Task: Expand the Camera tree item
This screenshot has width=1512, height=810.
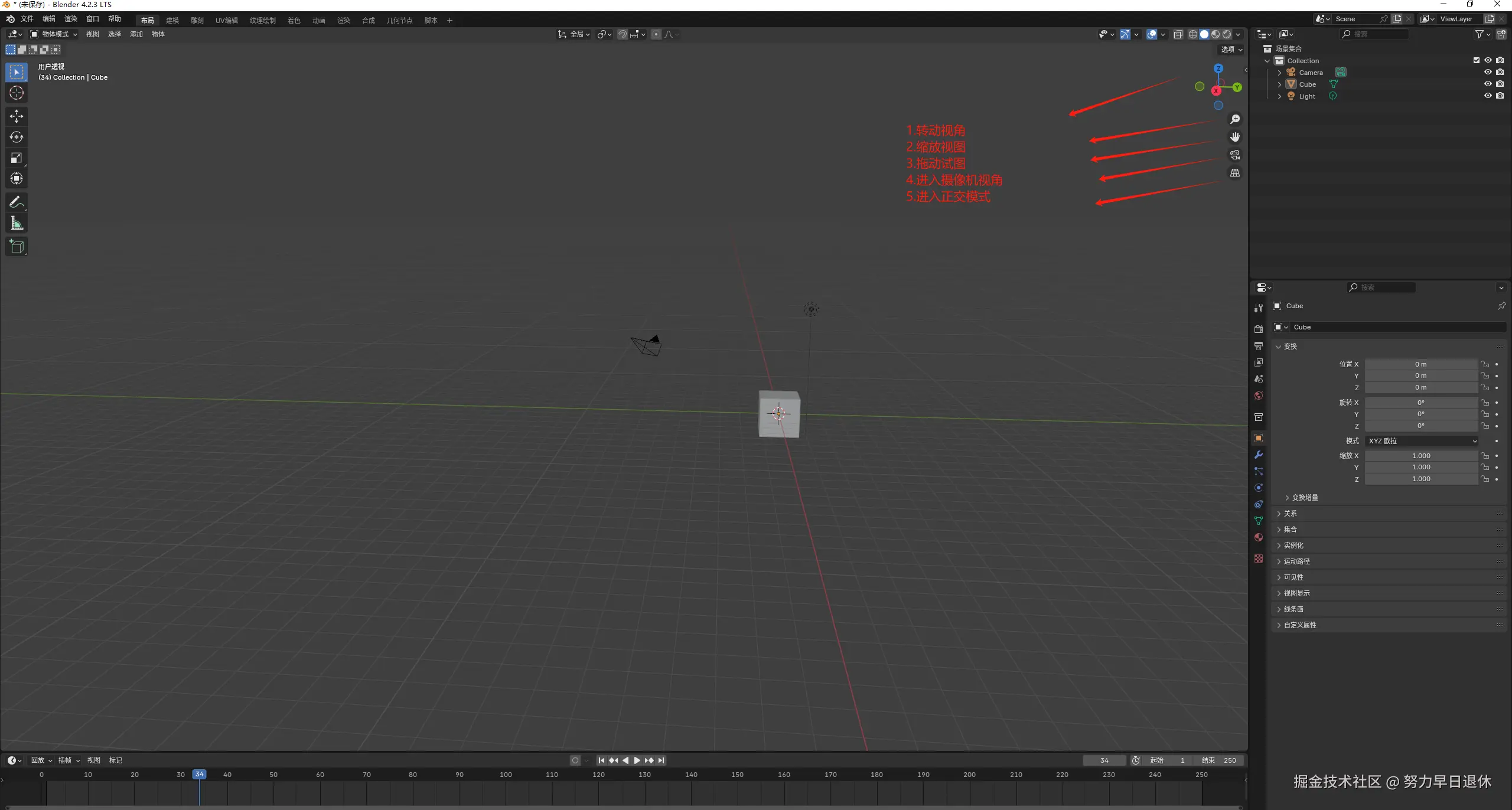Action: pyautogui.click(x=1280, y=73)
